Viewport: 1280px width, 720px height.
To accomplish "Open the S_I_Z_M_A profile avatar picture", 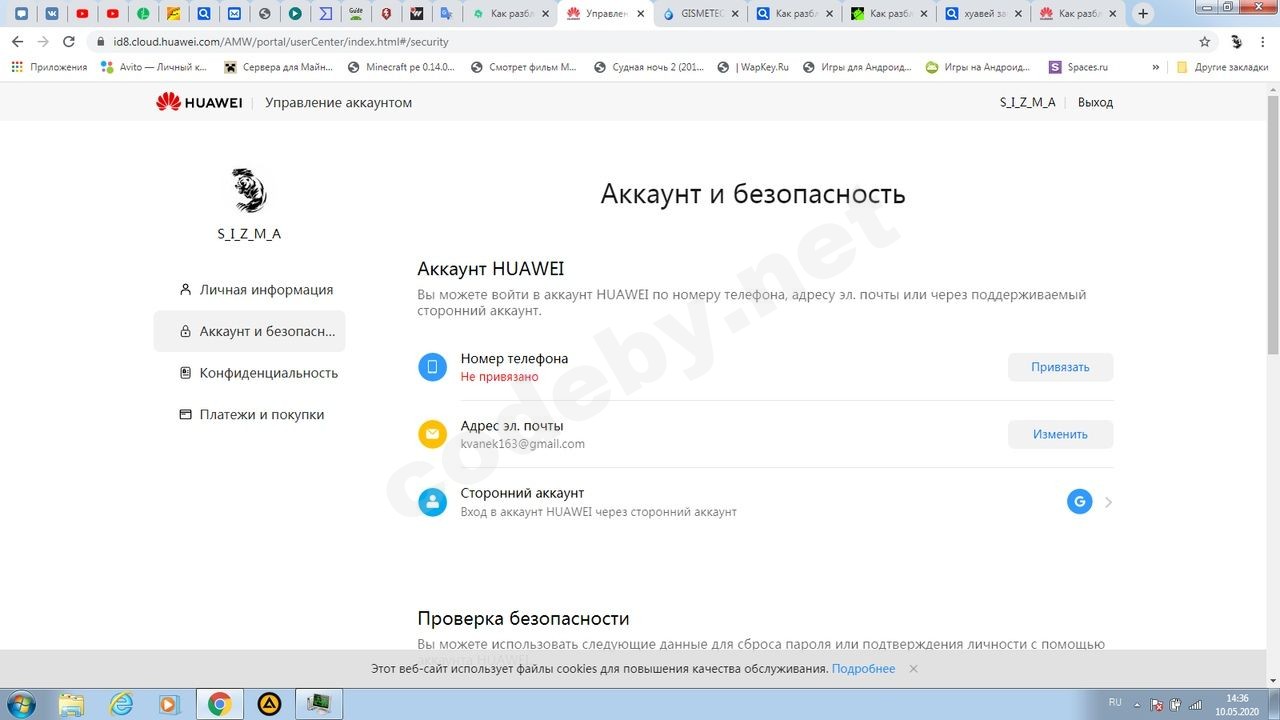I will tap(249, 189).
